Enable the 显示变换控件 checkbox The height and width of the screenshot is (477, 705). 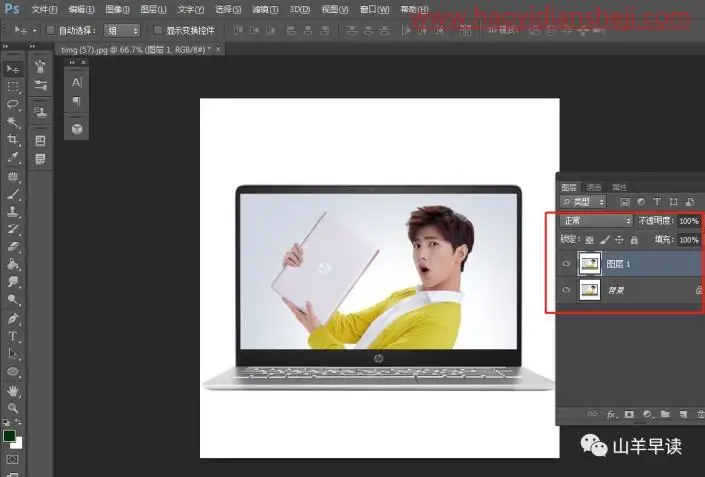[157, 30]
